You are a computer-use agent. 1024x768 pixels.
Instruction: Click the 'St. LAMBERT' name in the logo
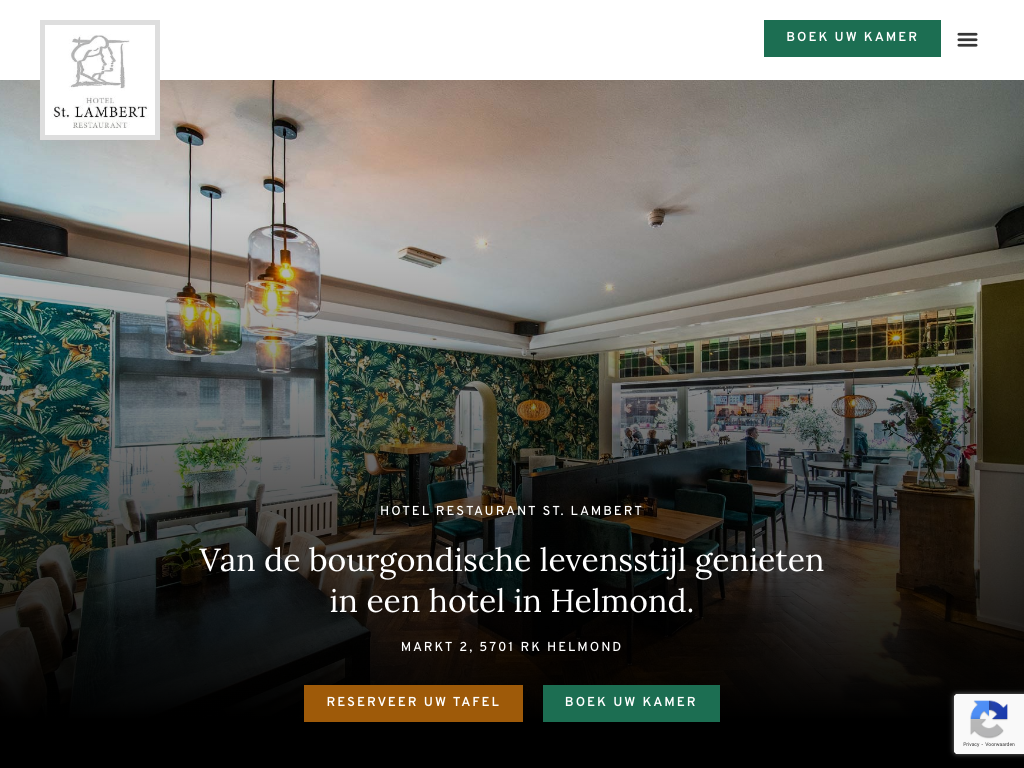click(x=100, y=112)
